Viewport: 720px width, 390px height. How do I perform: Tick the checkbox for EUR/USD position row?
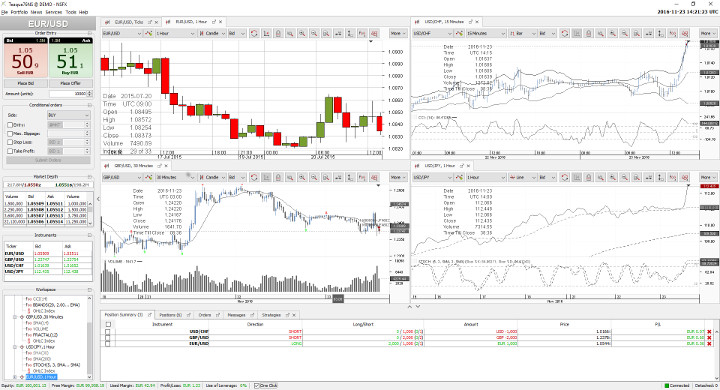pos(108,344)
